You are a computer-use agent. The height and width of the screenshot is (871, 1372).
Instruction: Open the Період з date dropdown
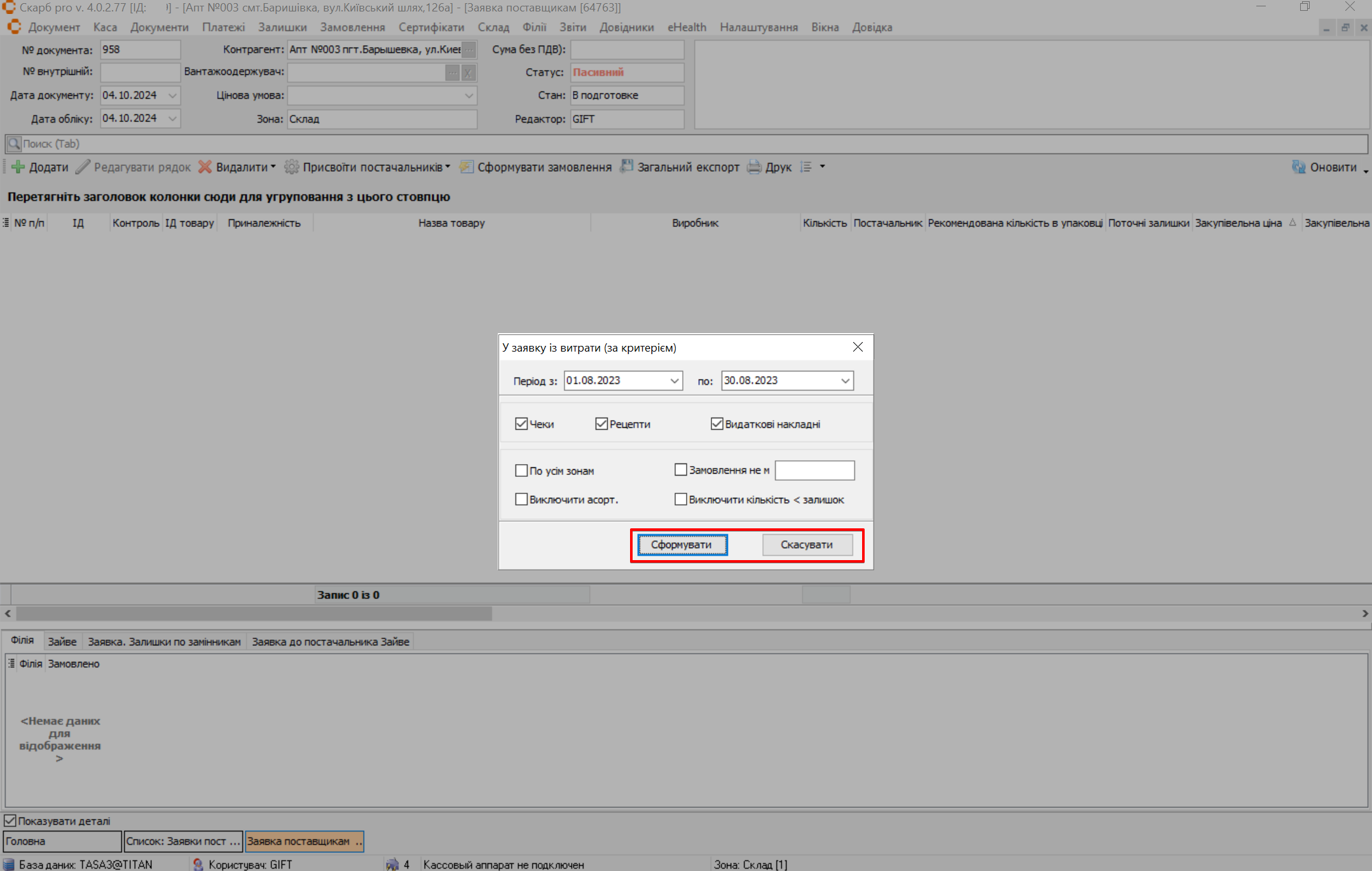coord(675,381)
